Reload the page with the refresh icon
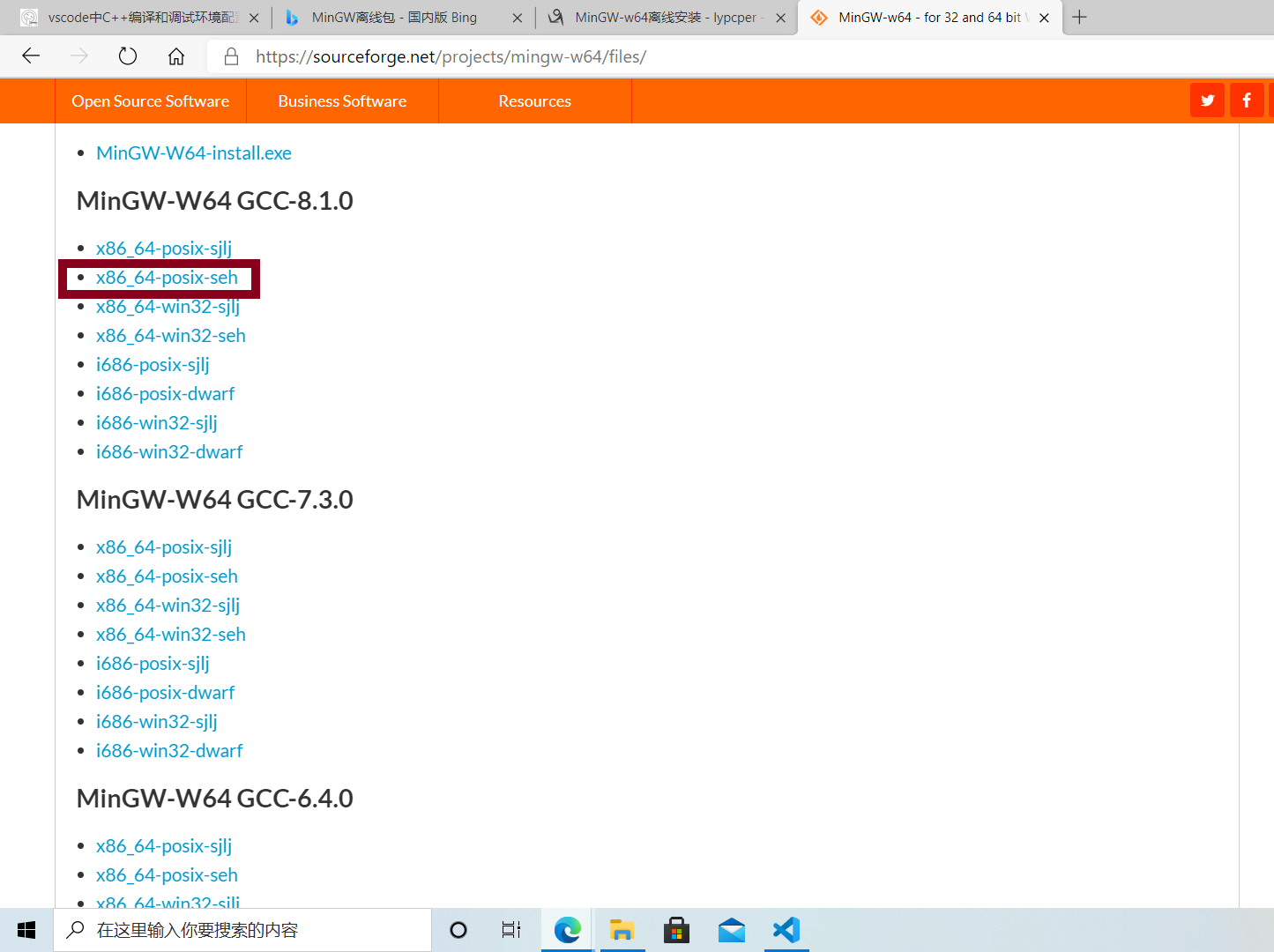The width and height of the screenshot is (1274, 952). 128,56
